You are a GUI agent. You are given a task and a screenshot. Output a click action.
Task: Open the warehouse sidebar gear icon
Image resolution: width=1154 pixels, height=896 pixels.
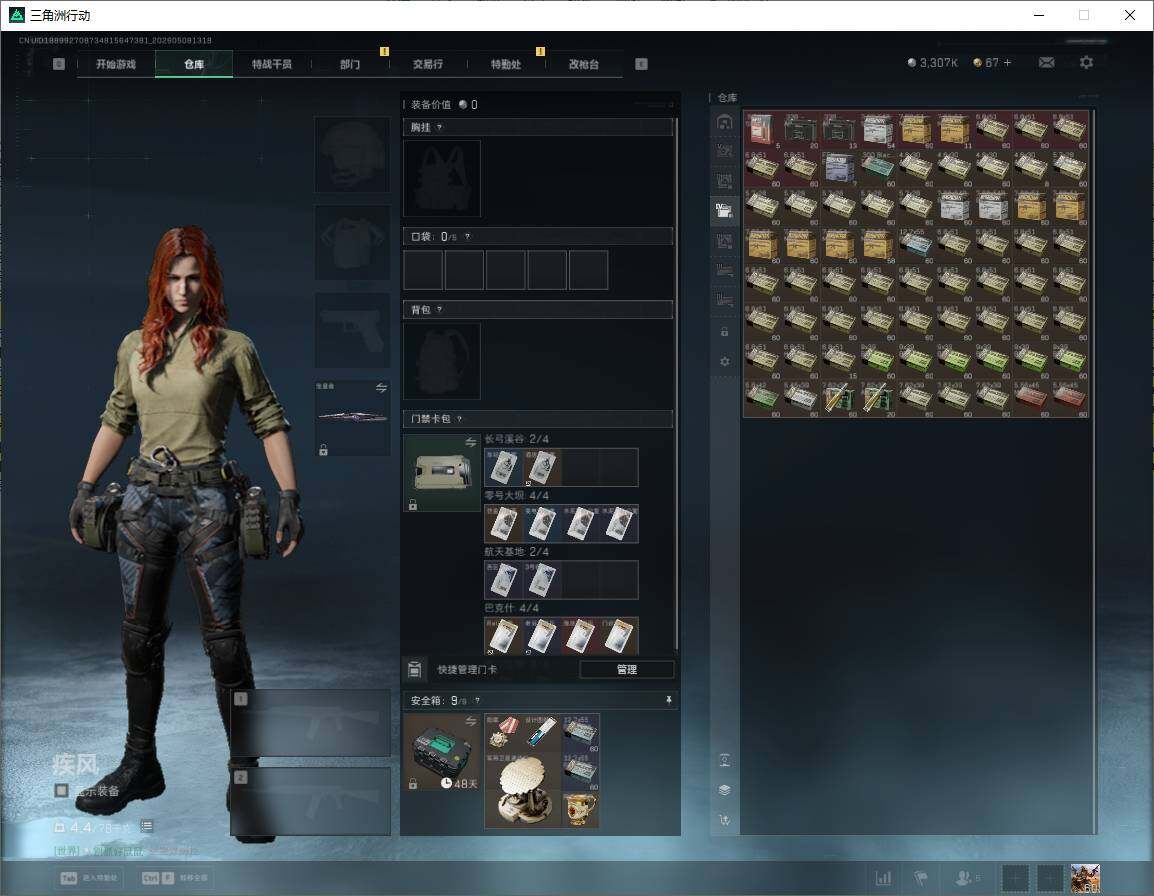724,361
